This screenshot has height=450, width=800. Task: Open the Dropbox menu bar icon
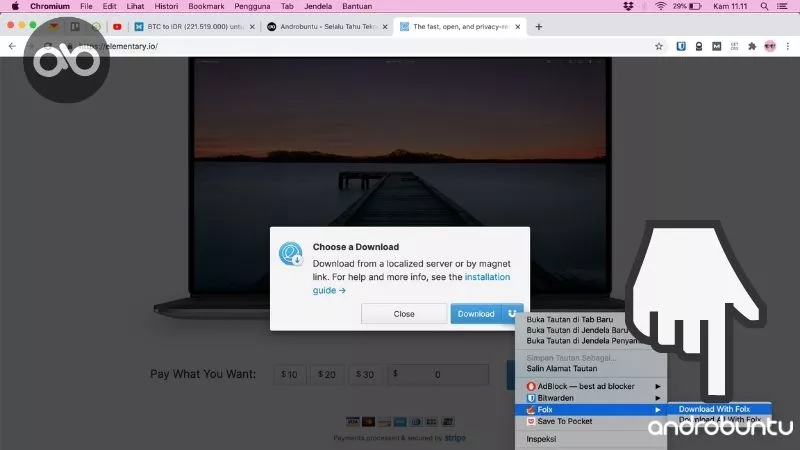coord(628,6)
